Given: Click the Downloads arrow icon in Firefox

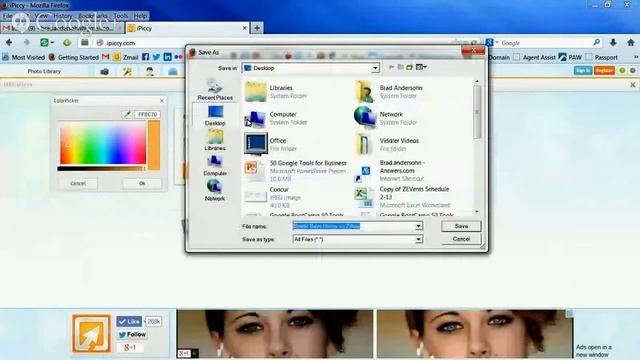Looking at the screenshot, I should (x=613, y=42).
